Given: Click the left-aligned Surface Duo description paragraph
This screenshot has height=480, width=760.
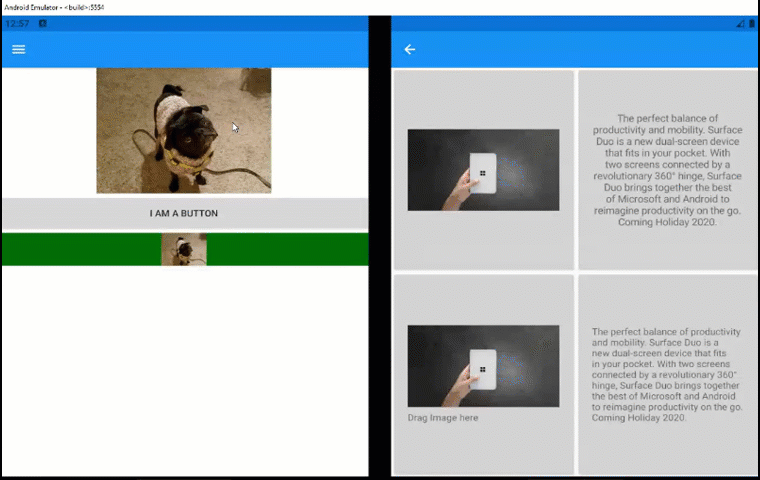Looking at the screenshot, I should [666, 375].
